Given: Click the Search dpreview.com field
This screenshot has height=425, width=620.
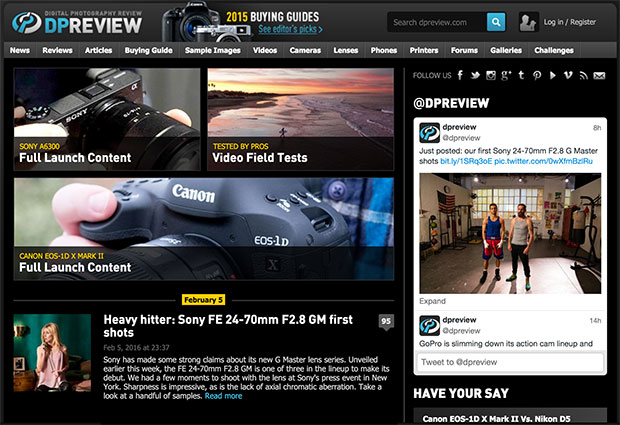Looking at the screenshot, I should pos(437,22).
